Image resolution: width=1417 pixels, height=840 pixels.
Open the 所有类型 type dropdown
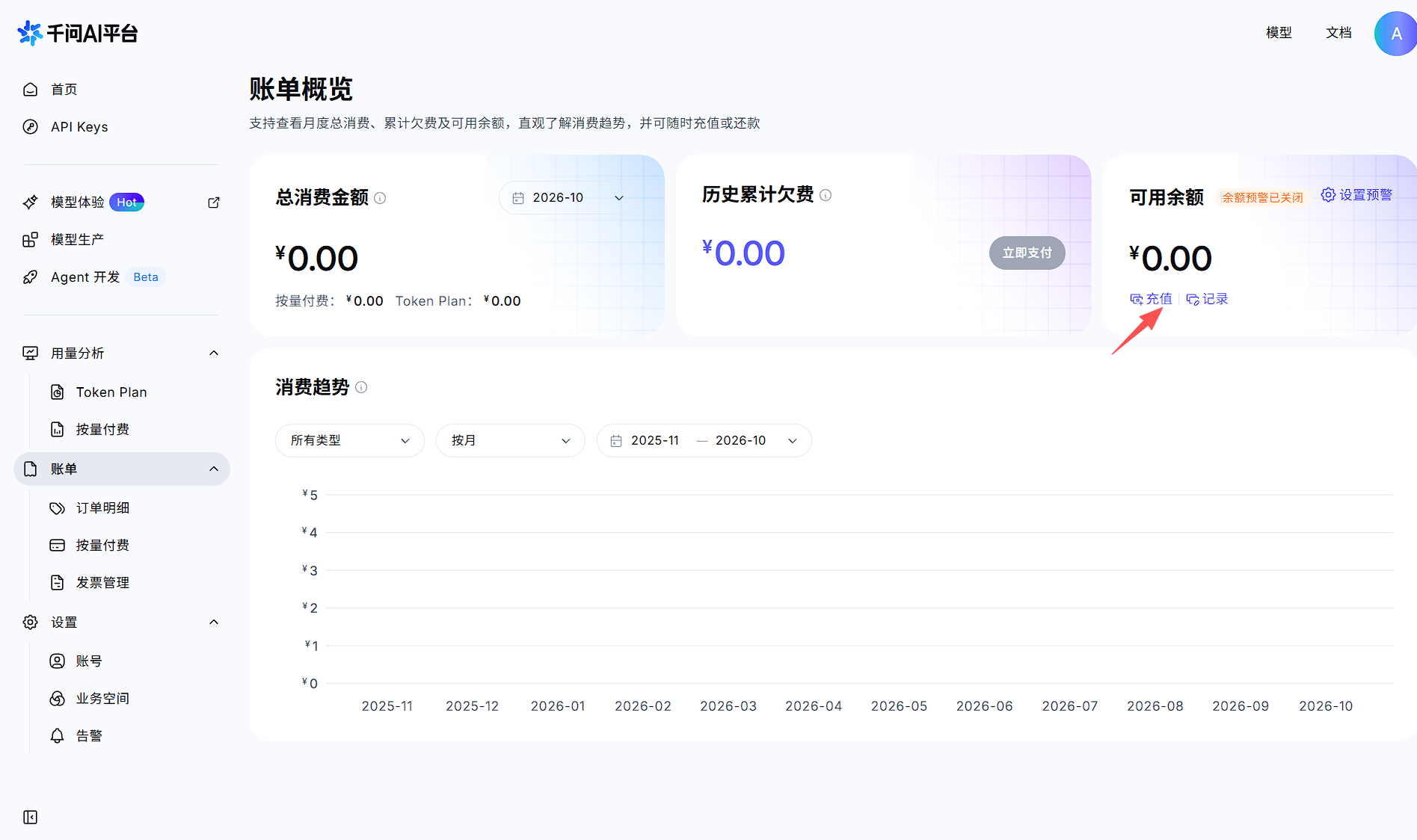350,441
